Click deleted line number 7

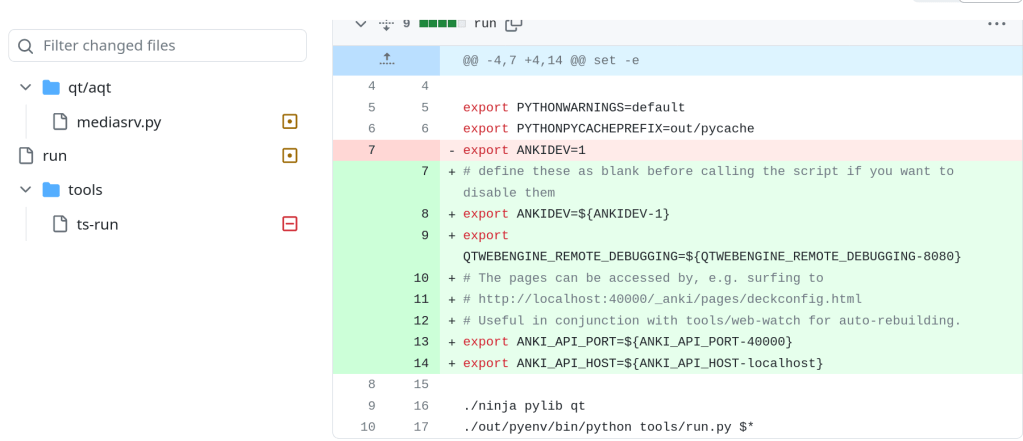coord(371,150)
